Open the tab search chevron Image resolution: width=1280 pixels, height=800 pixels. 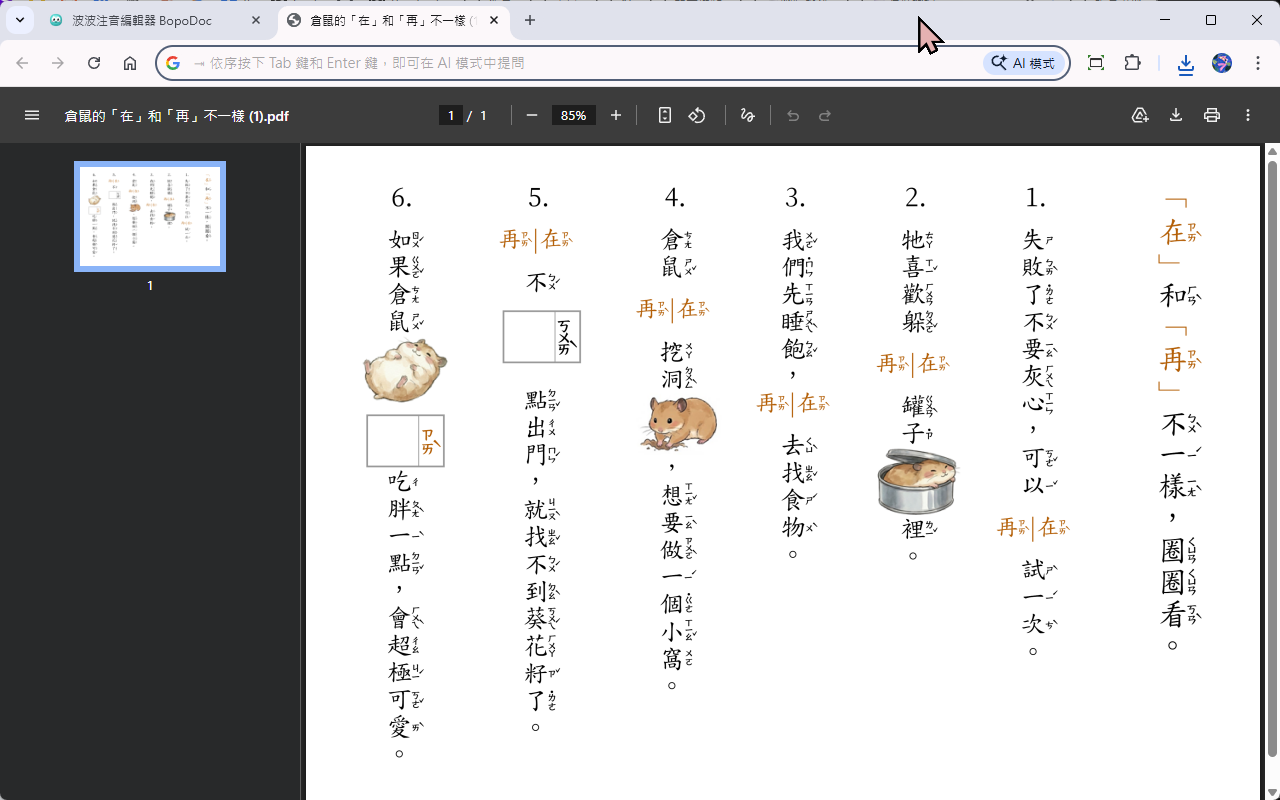coord(19,20)
